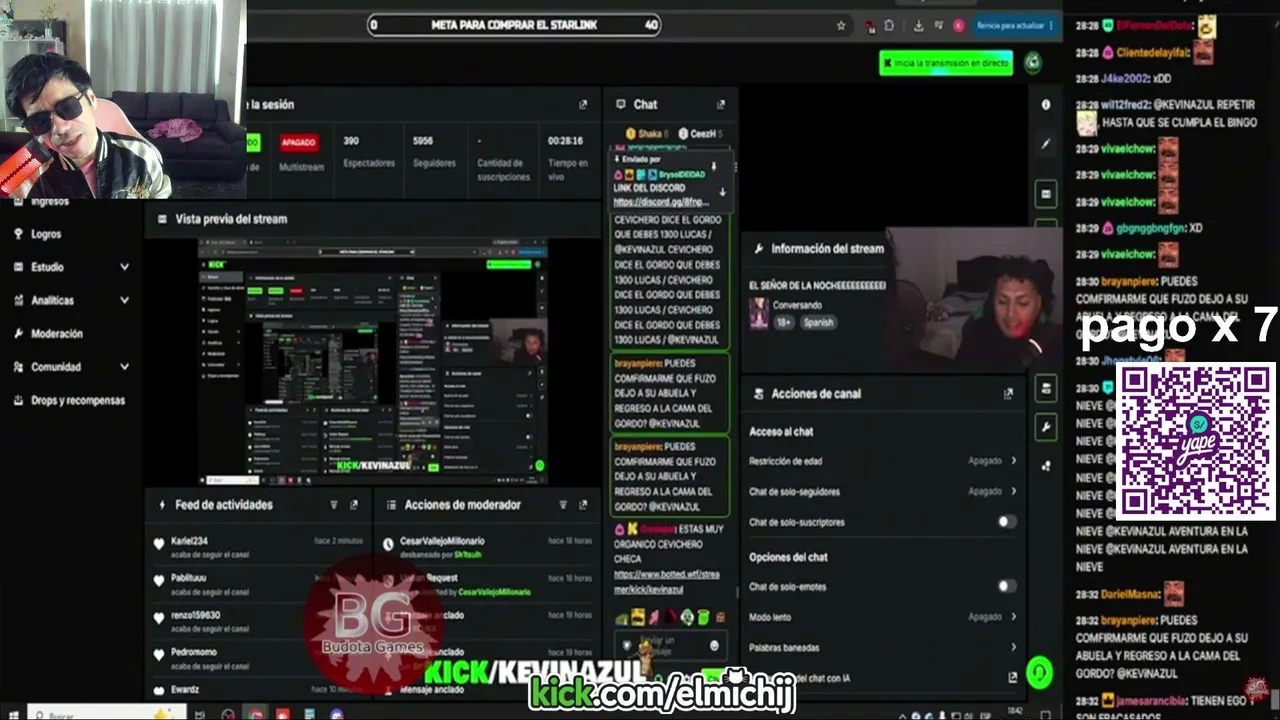Open the info icon on right toolbar

[x=1046, y=104]
